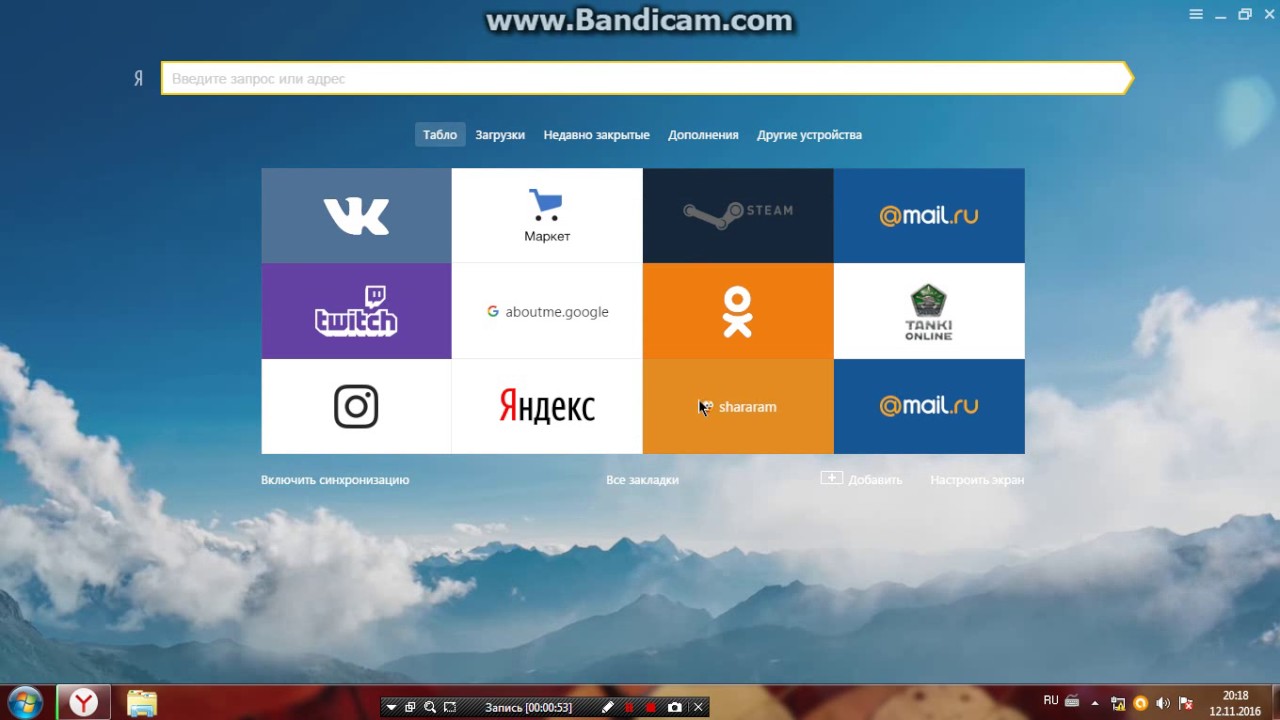Open the shararam tile

738,406
